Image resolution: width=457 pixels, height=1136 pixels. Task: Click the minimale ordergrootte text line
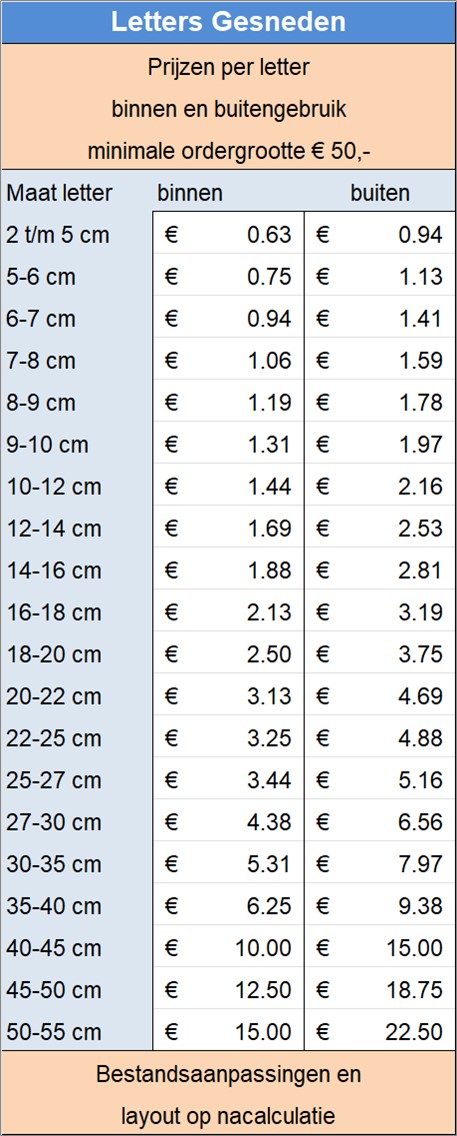pyautogui.click(x=229, y=151)
